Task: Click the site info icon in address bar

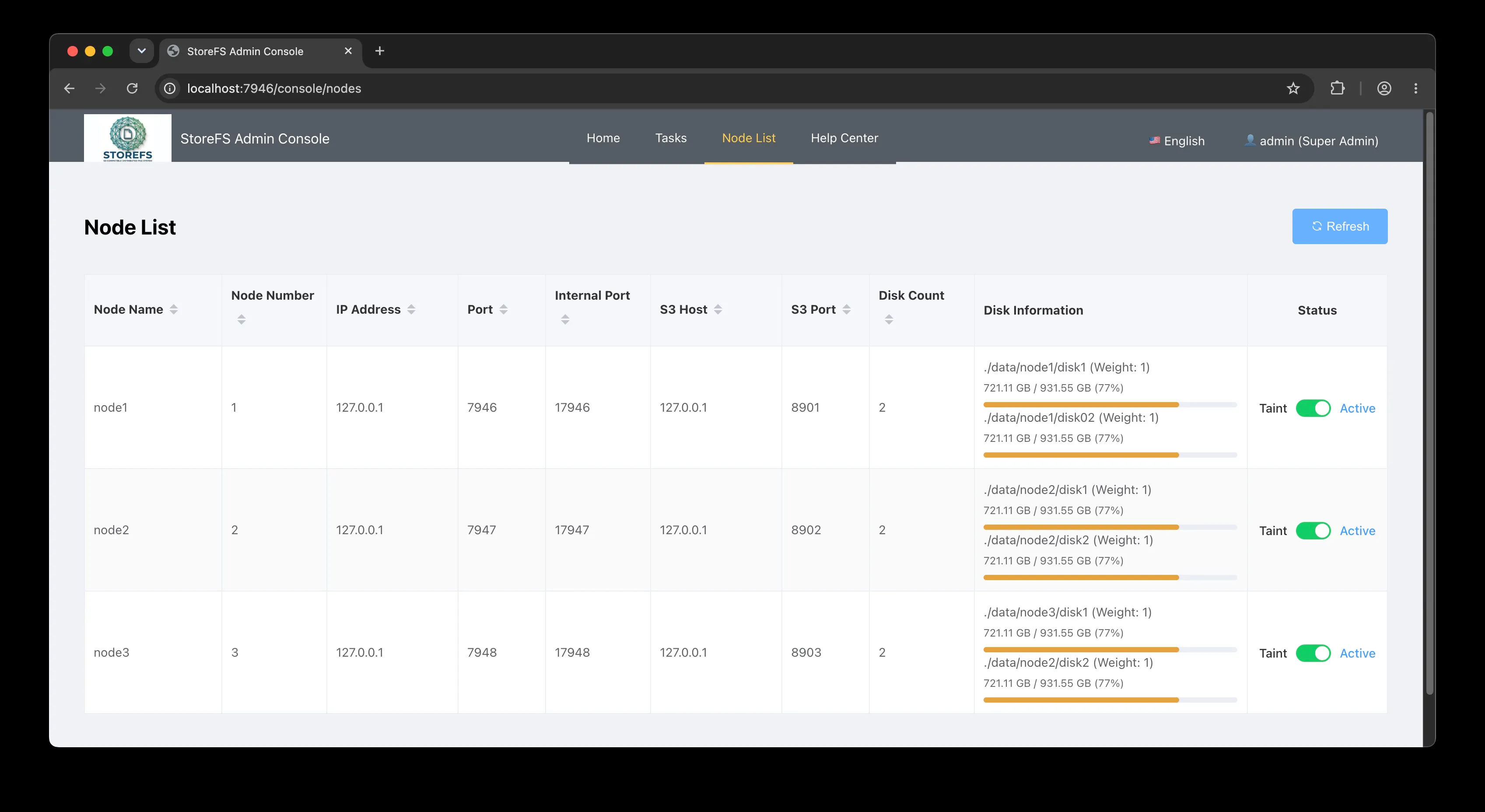Action: [169, 88]
